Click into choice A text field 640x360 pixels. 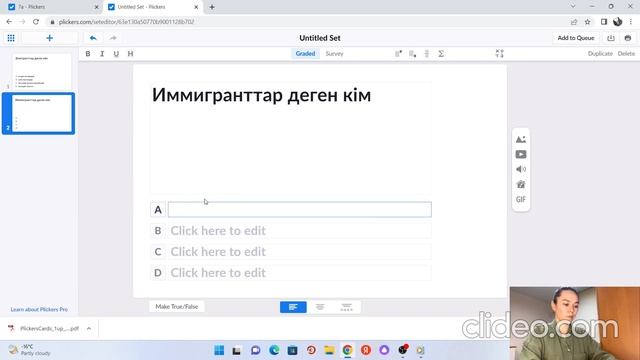[300, 209]
